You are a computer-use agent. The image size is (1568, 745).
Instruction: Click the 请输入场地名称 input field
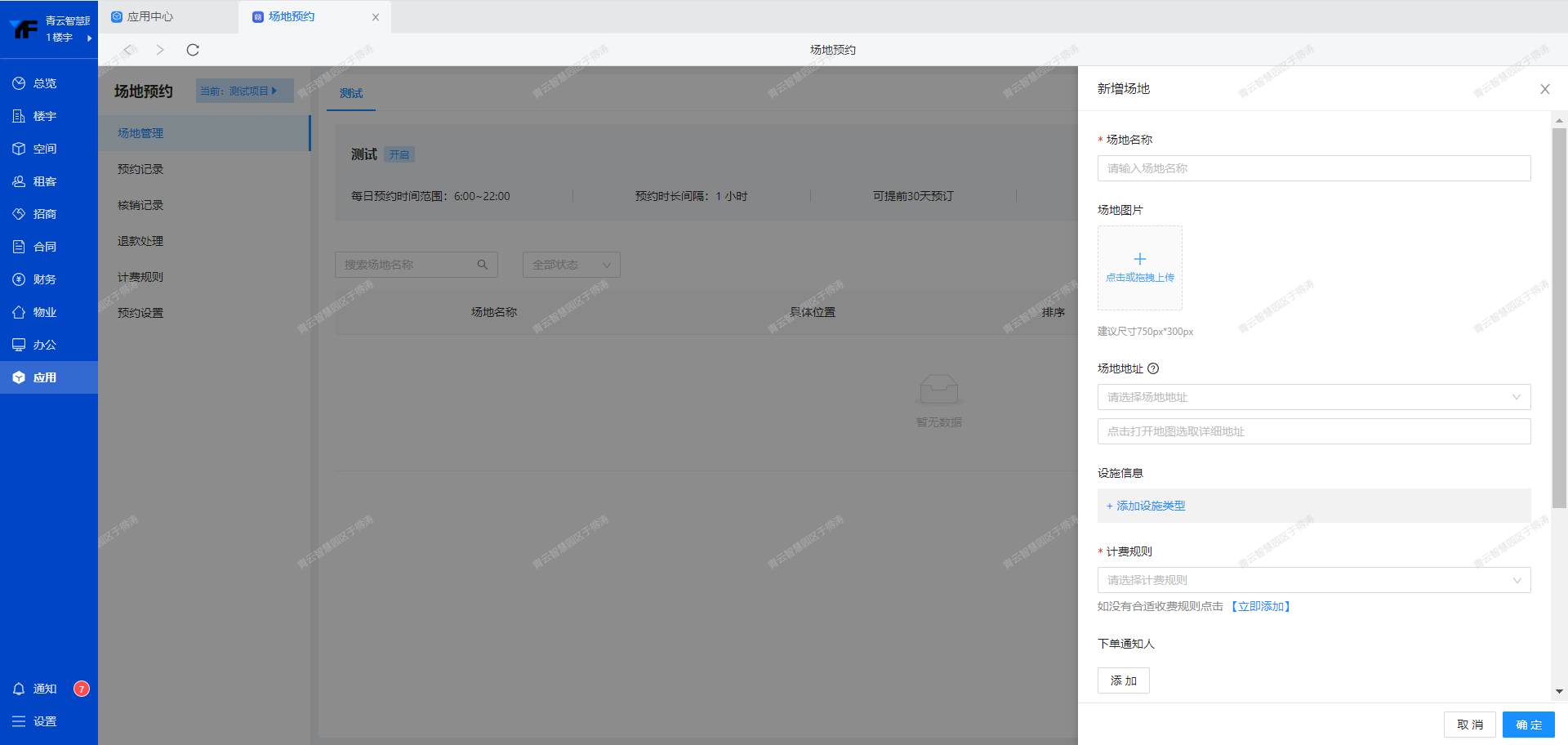[1313, 168]
